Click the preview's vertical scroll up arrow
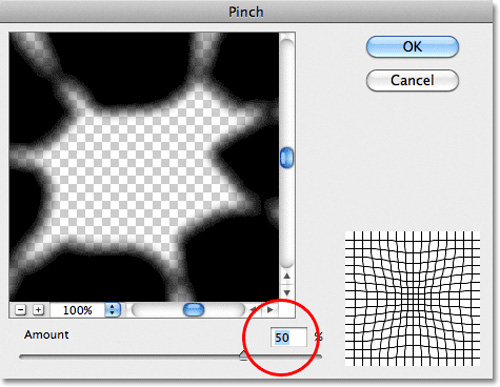 pyautogui.click(x=287, y=276)
